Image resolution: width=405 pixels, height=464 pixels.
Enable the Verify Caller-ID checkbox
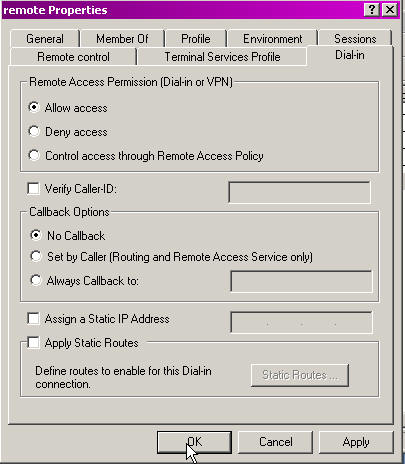(33, 189)
